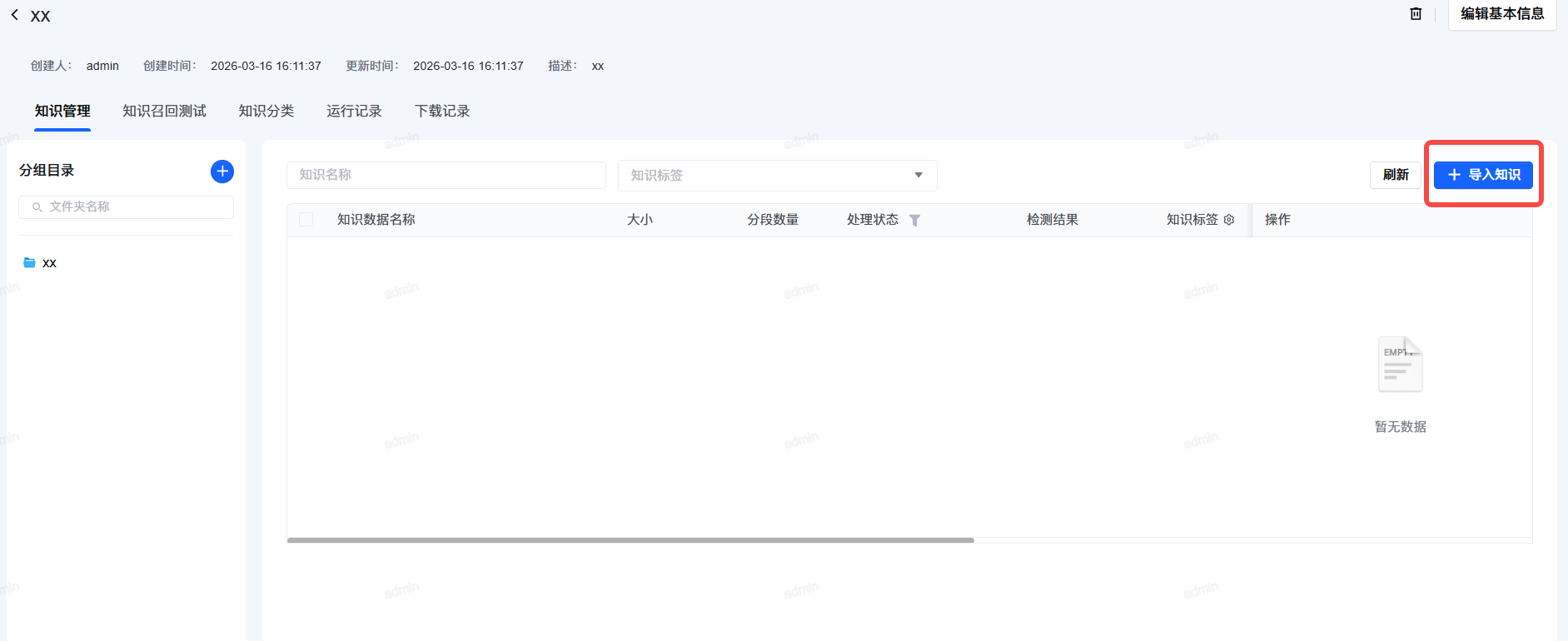
Task: Click the 暂无数据 empty-state text
Action: click(x=1401, y=427)
